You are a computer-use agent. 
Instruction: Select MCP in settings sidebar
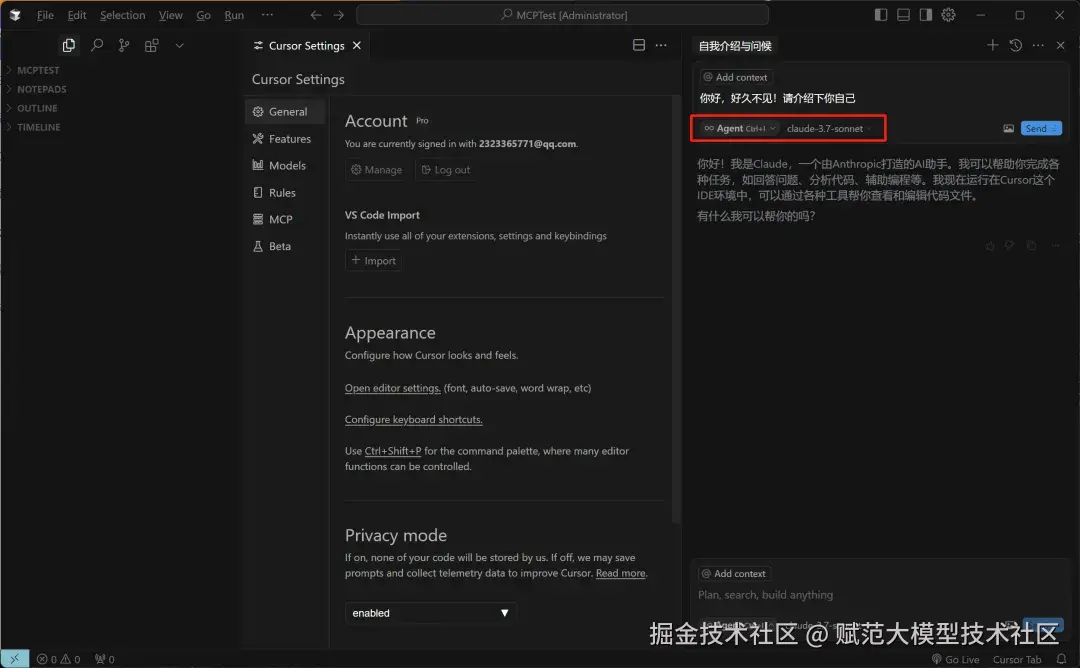click(x=284, y=219)
